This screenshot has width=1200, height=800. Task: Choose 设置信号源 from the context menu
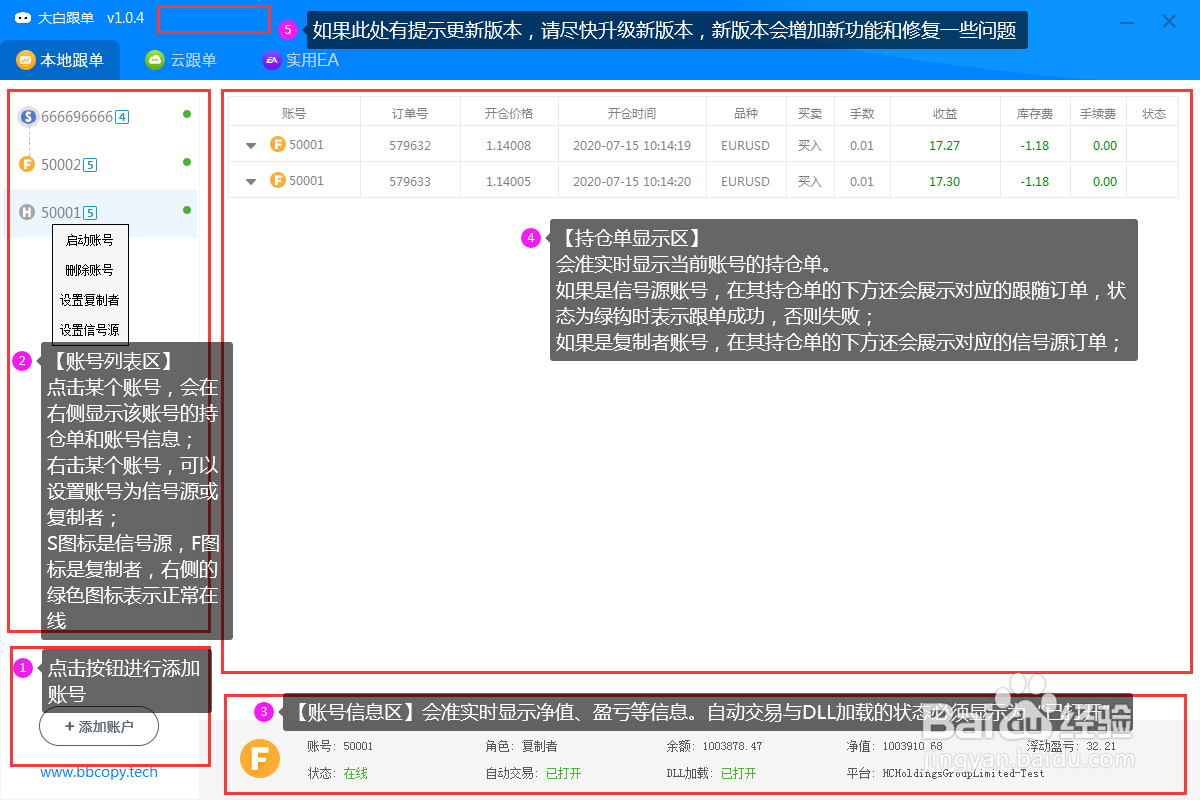(90, 329)
